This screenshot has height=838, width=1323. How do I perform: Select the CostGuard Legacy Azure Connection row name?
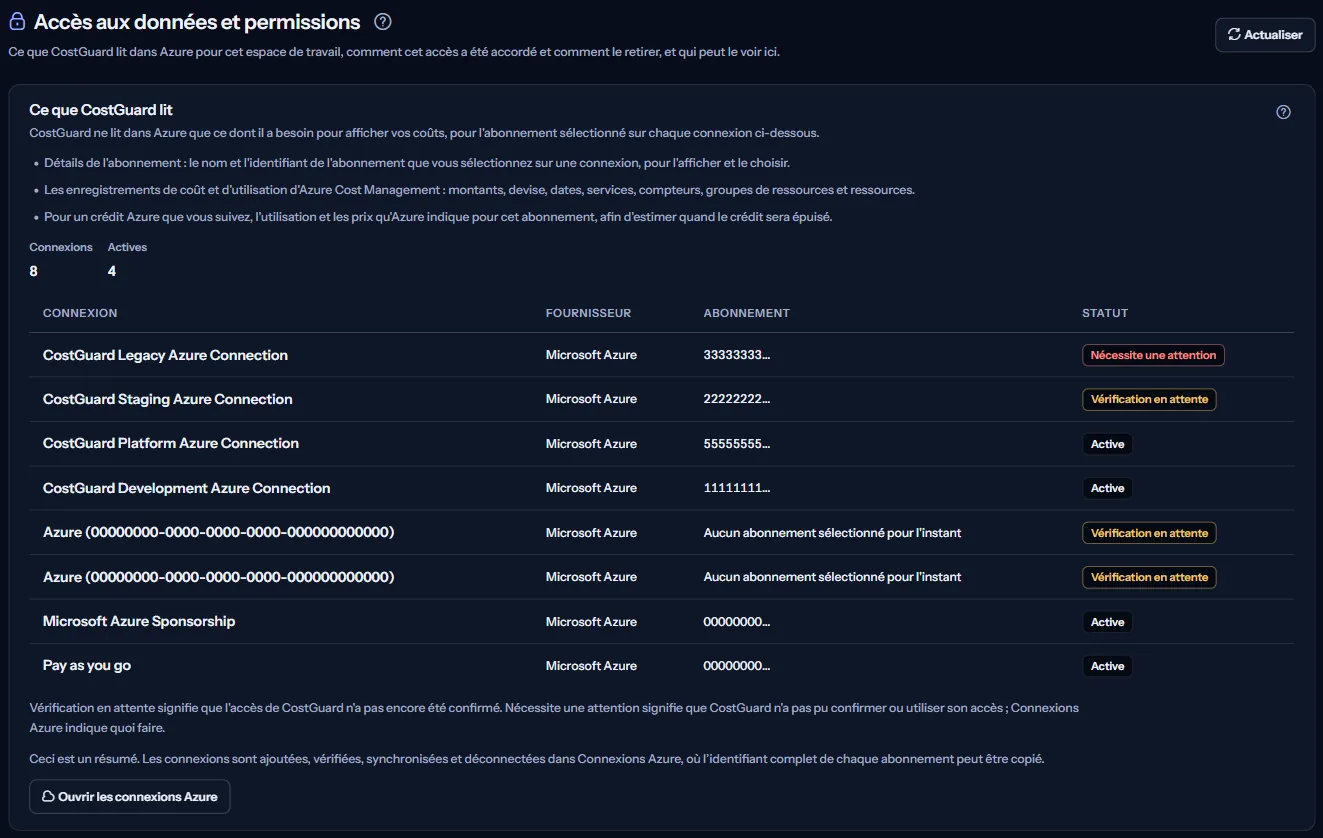pos(165,355)
